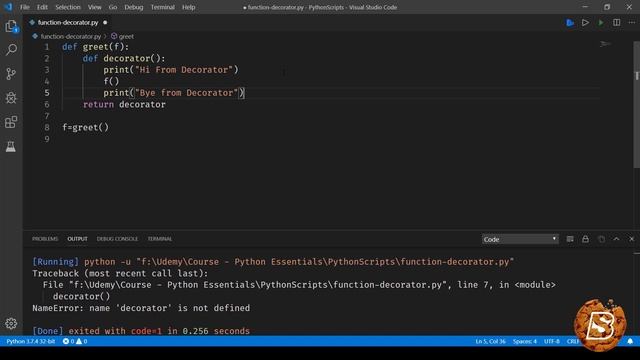Click on the f=greet() code line
The image size is (640, 360).
click(85, 127)
